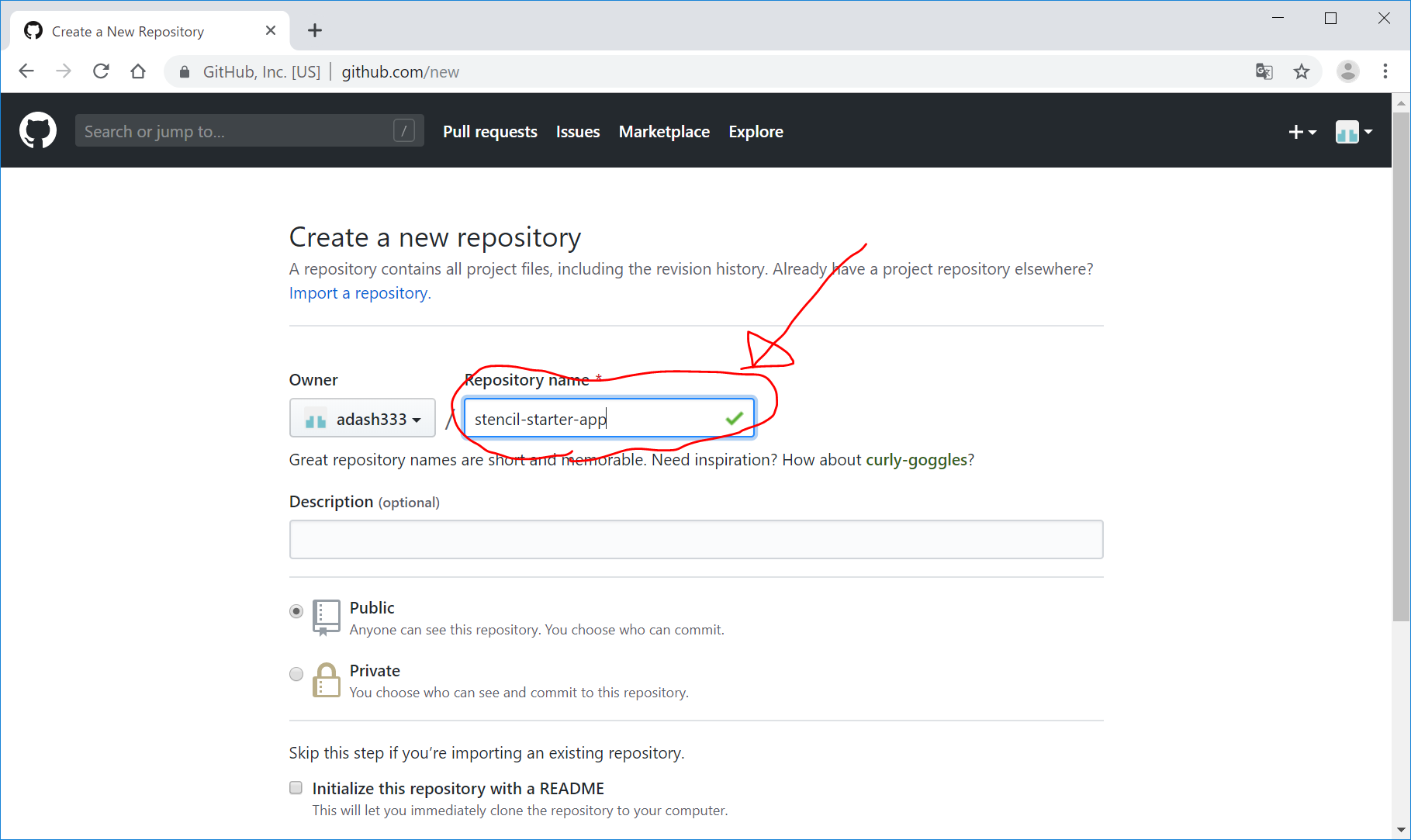The height and width of the screenshot is (840, 1411).
Task: Go to Marketplace in the top navigation
Action: [664, 132]
